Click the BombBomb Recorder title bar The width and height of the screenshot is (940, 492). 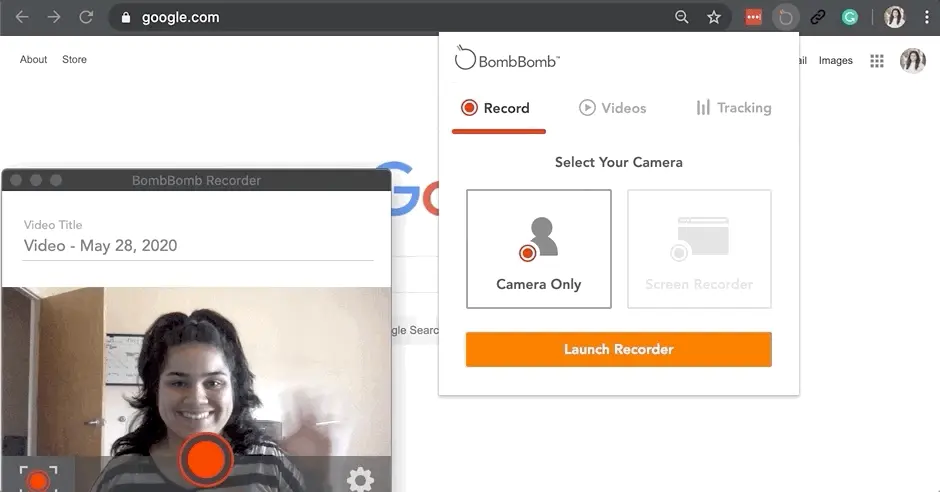[x=197, y=180]
